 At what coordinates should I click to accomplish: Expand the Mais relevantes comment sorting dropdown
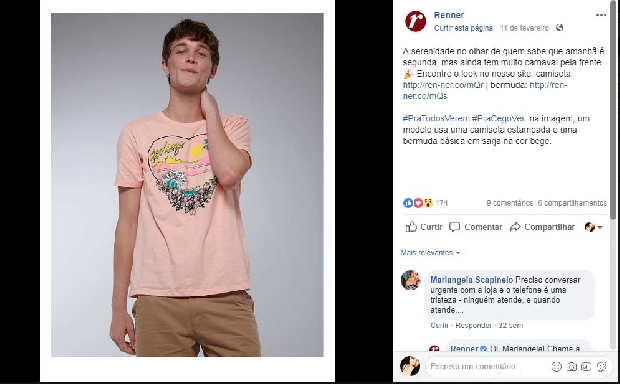(x=430, y=252)
